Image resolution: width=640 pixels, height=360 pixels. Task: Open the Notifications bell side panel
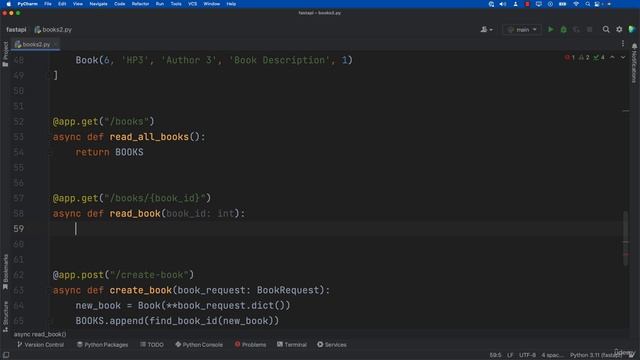634,62
